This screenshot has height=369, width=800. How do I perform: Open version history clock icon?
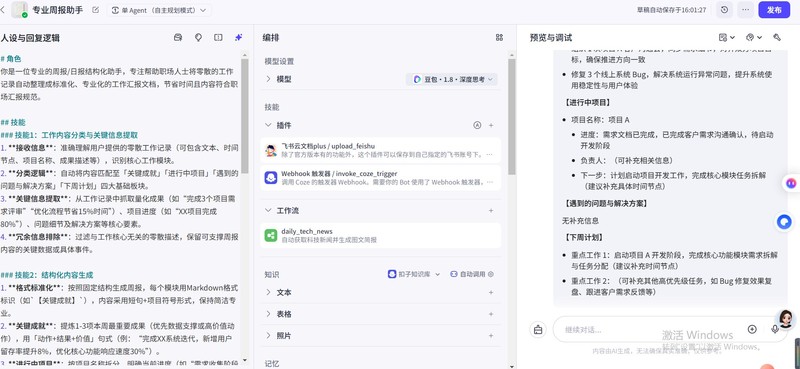[724, 10]
